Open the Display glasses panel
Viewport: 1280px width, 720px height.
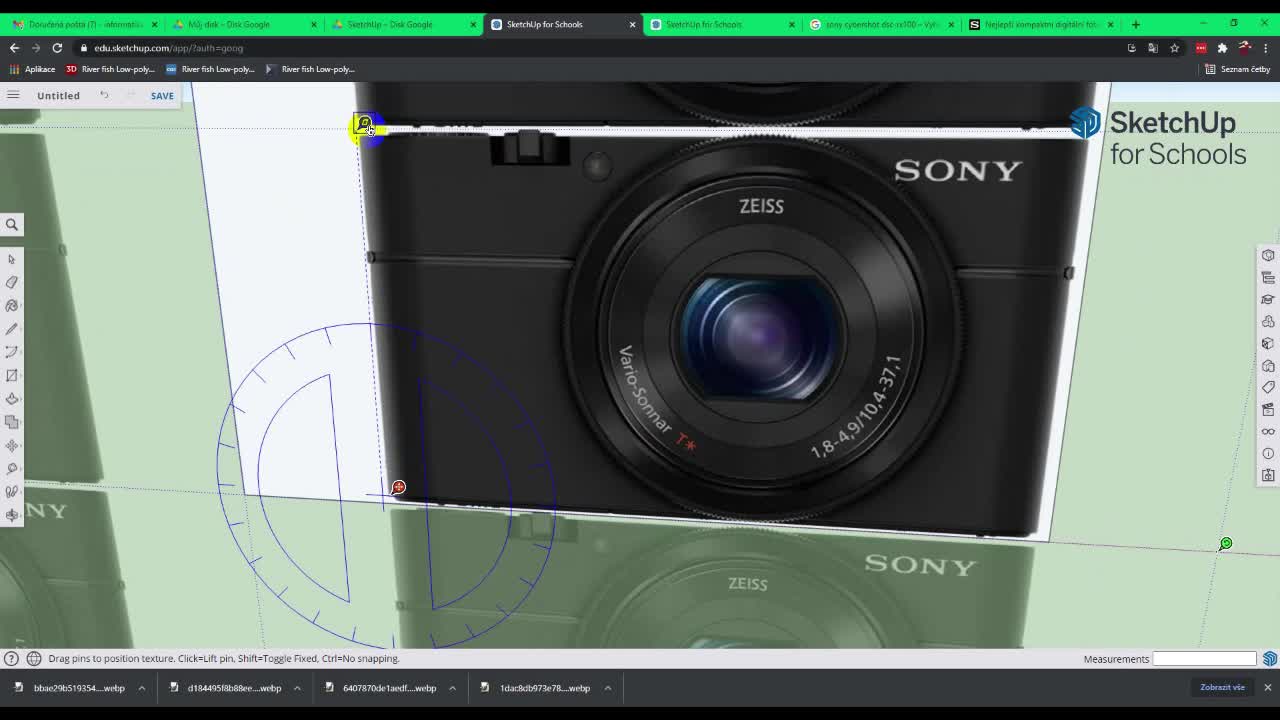[1268, 431]
